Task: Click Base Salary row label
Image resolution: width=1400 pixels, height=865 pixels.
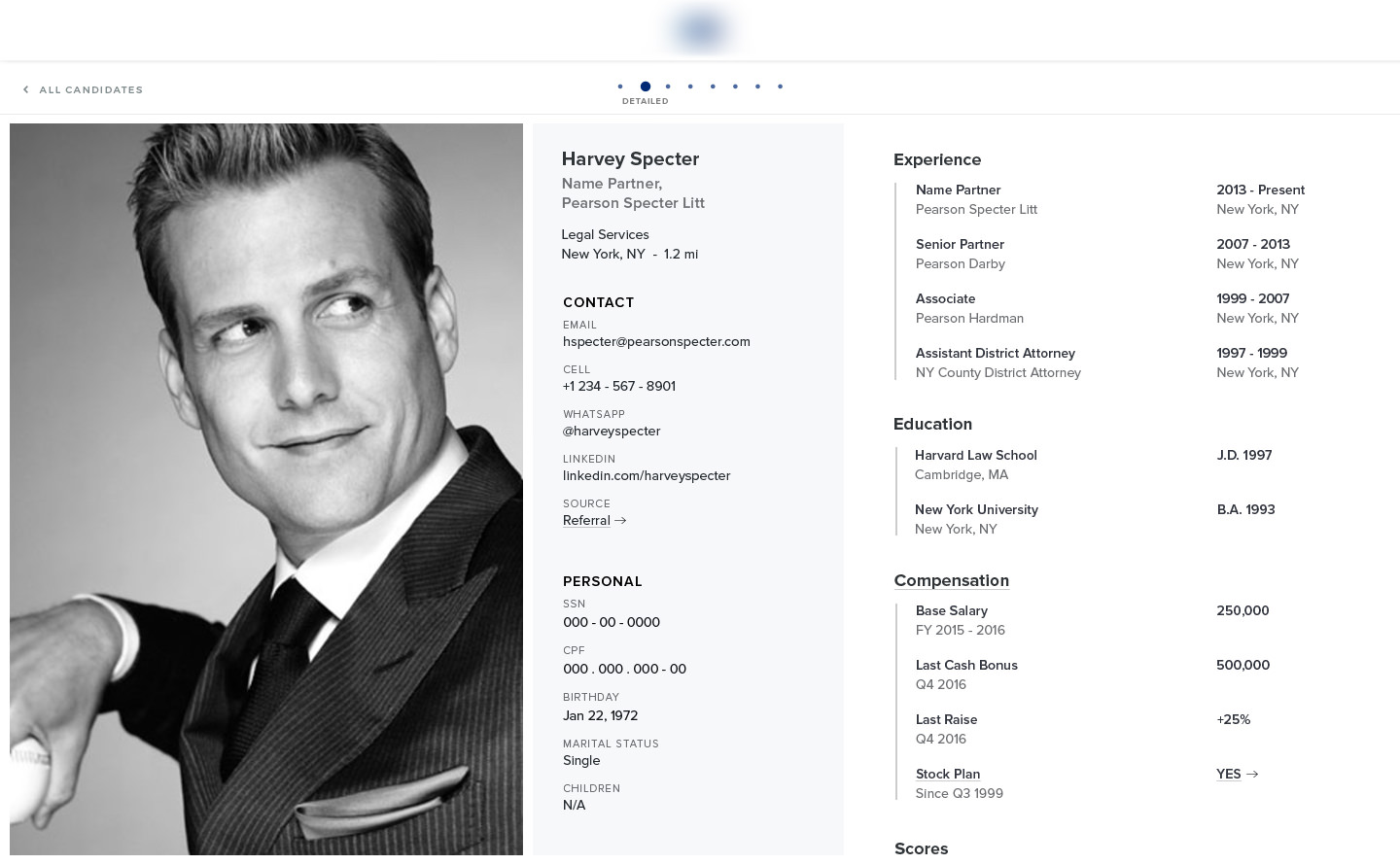Action: pos(952,610)
